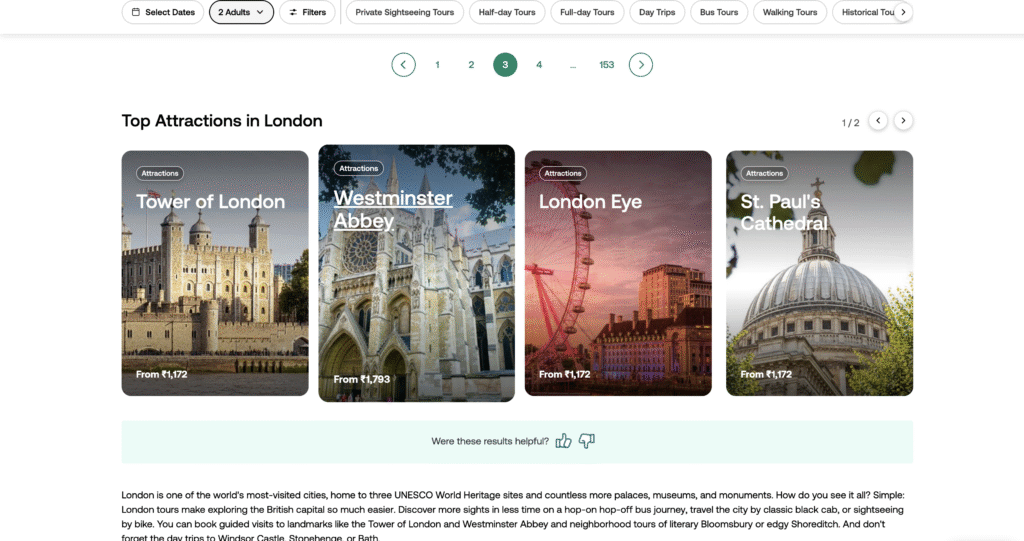
Task: Open the Filters panel
Action: coord(307,12)
